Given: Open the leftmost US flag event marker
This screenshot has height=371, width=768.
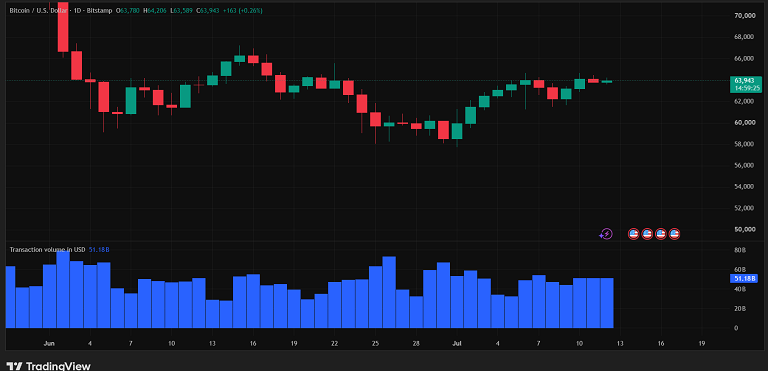Looking at the screenshot, I should tap(633, 234).
